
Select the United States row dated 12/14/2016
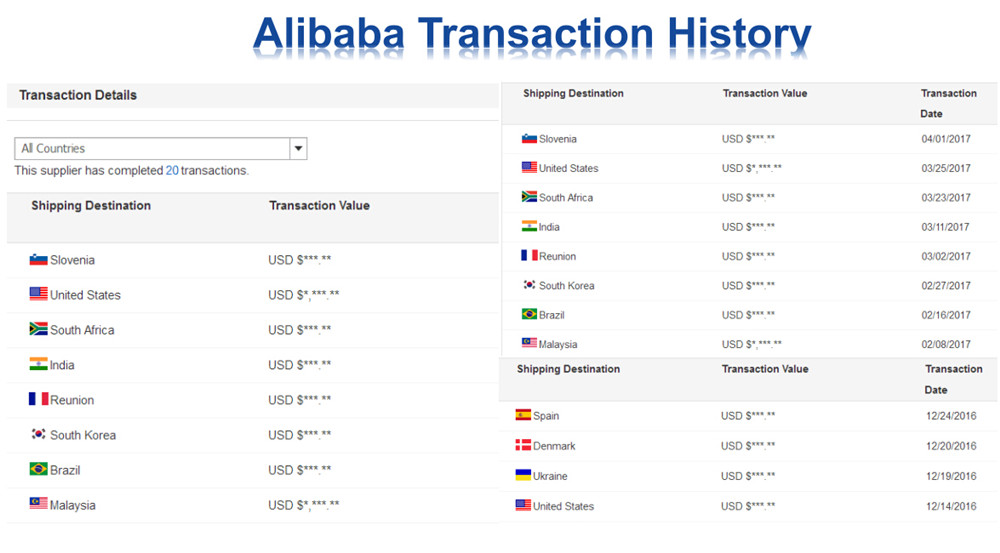click(748, 506)
